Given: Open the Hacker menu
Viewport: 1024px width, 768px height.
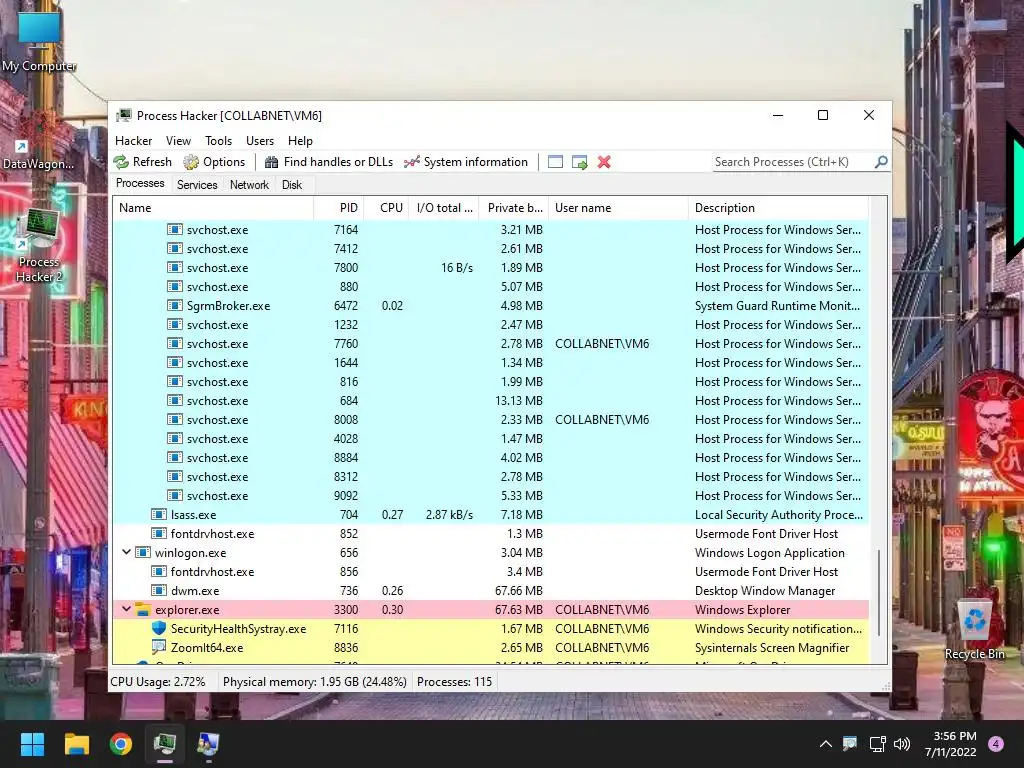Looking at the screenshot, I should click(x=133, y=140).
